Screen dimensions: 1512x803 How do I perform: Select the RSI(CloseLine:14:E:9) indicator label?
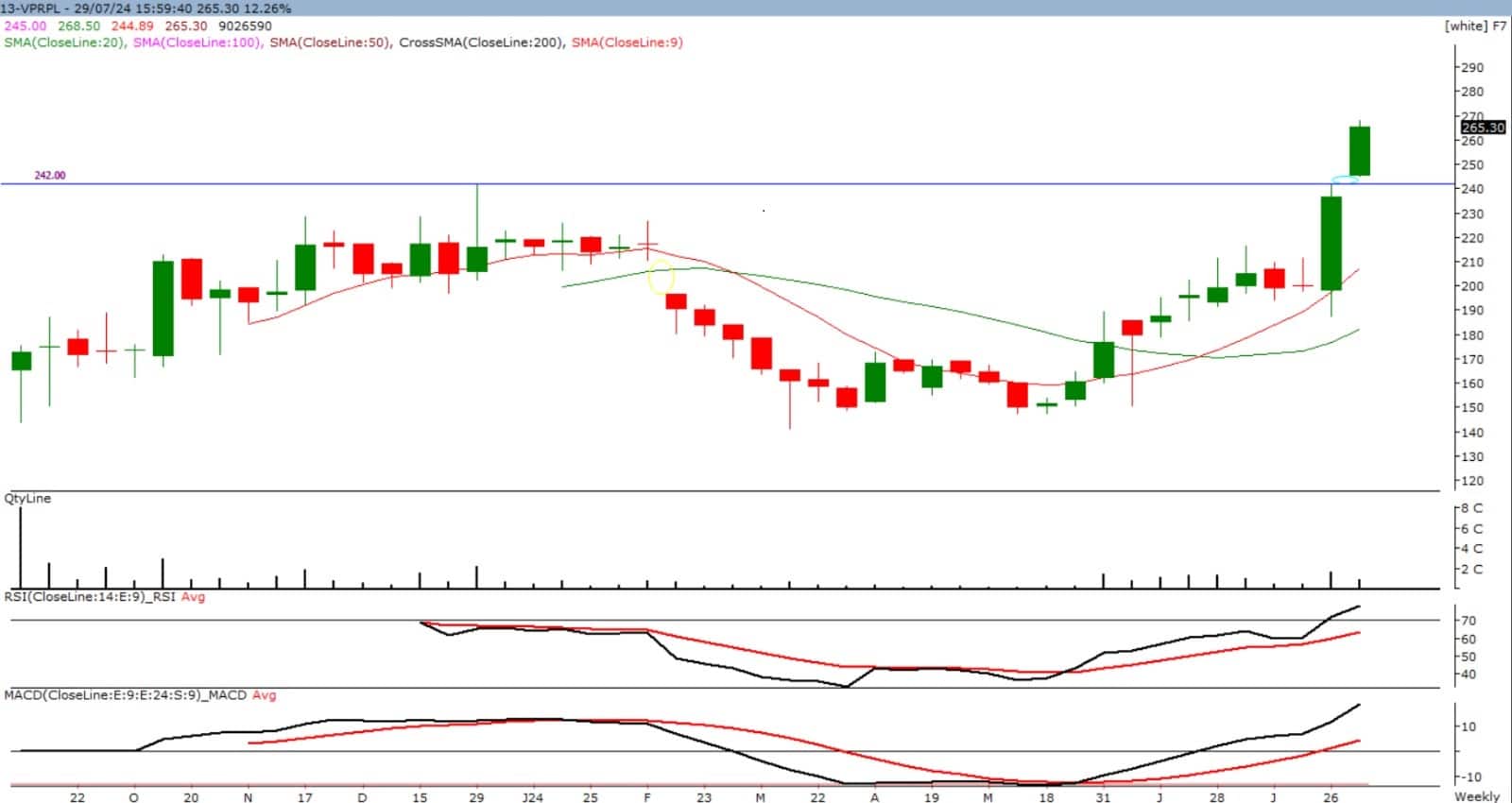tap(91, 597)
